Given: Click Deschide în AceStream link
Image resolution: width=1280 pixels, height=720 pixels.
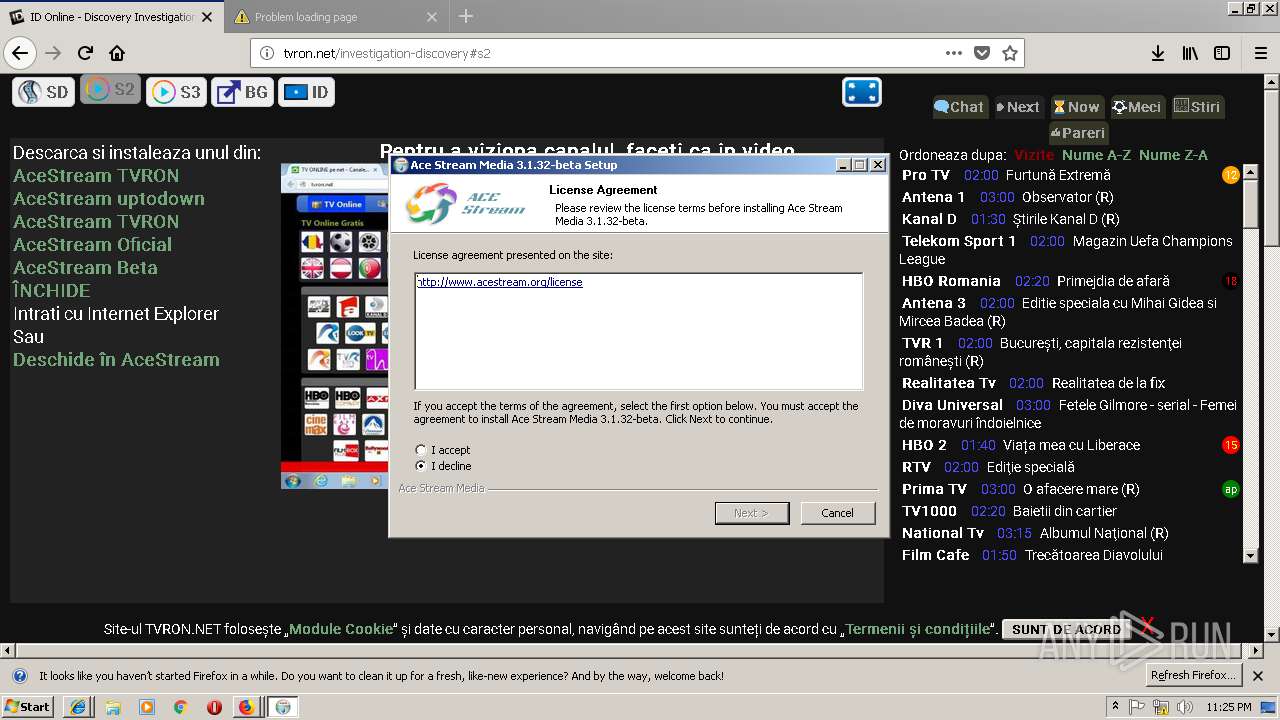Looking at the screenshot, I should tap(116, 360).
